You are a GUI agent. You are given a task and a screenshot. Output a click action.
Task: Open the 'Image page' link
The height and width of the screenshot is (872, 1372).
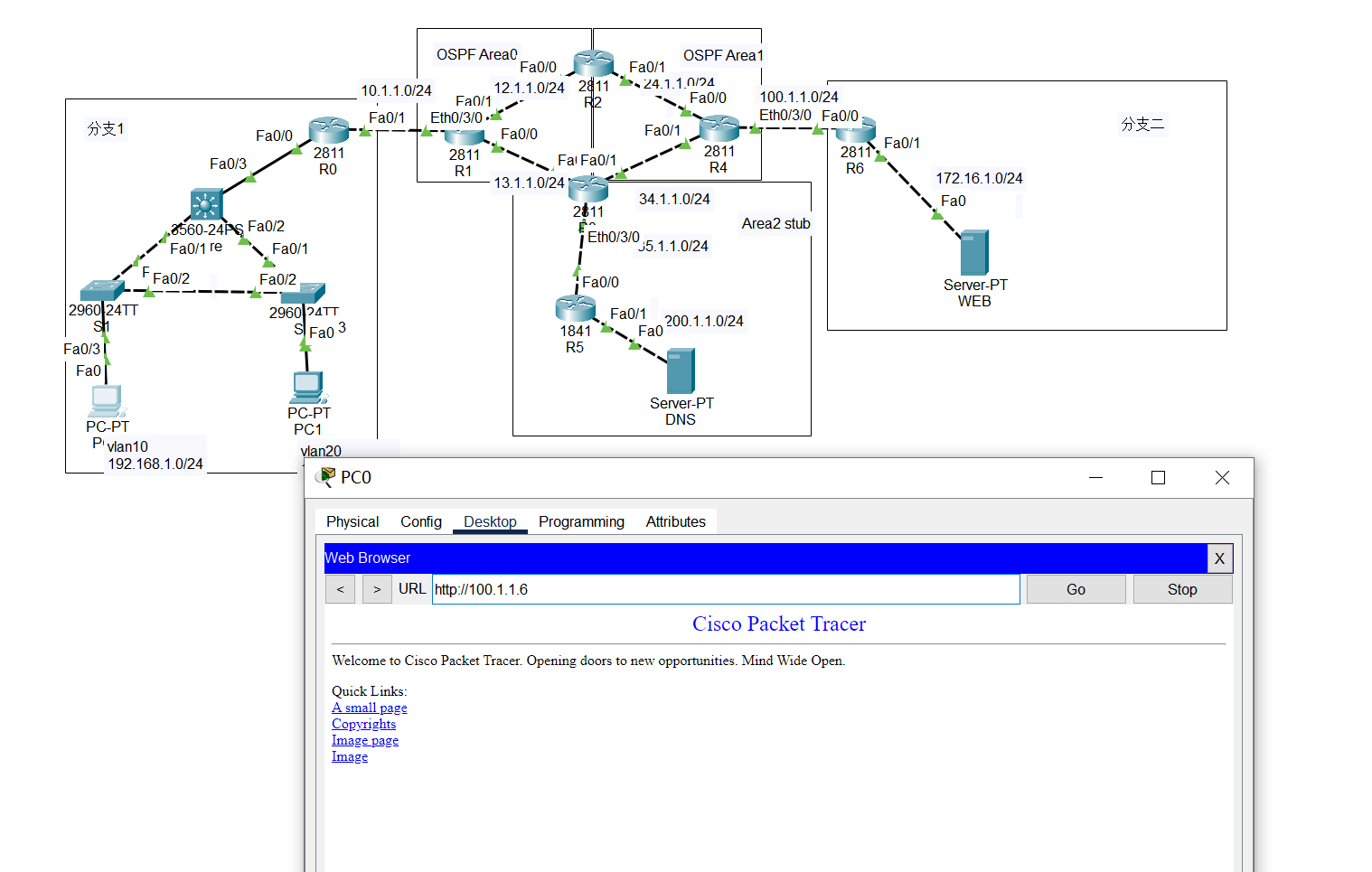tap(365, 740)
